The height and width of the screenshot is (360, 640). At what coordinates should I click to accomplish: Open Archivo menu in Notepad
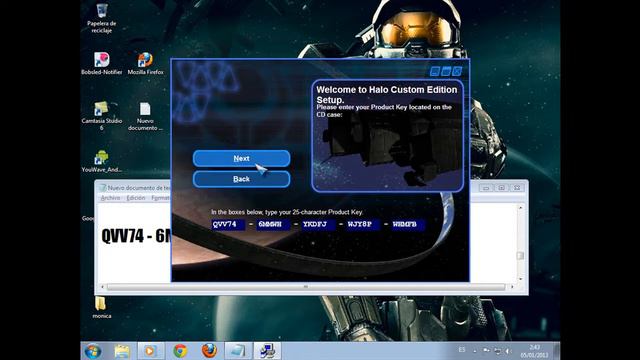tap(110, 198)
